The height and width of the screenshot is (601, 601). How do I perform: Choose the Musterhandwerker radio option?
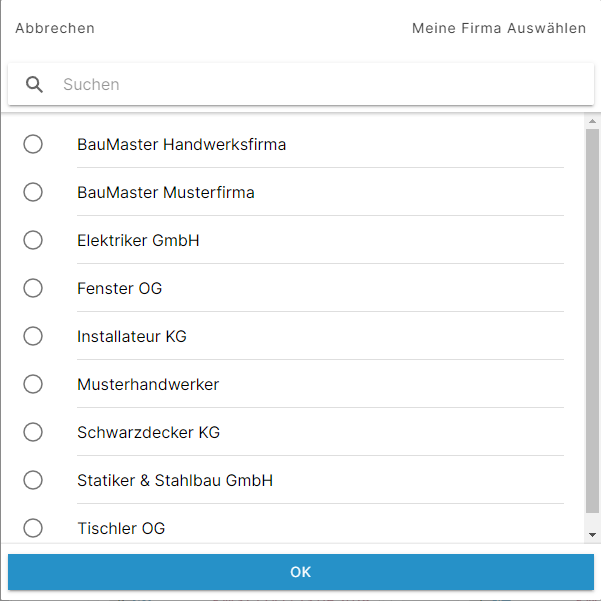(33, 384)
